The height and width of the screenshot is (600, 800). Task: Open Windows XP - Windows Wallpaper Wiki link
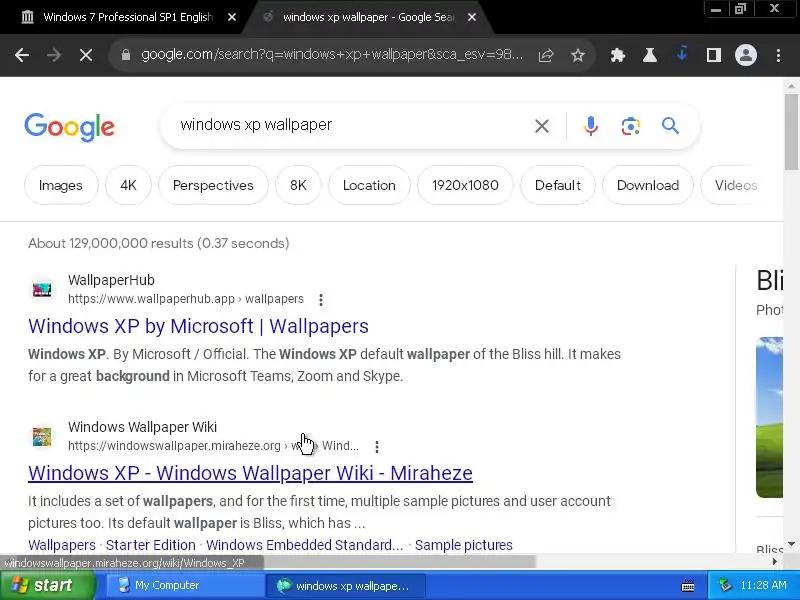point(251,473)
